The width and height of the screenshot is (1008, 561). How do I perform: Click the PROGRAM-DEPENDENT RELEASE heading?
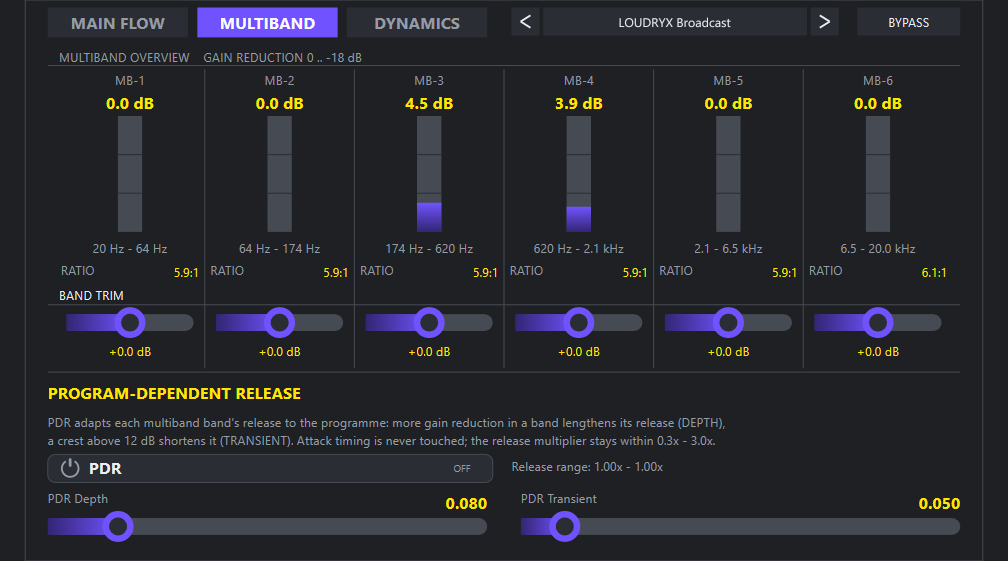pos(174,394)
